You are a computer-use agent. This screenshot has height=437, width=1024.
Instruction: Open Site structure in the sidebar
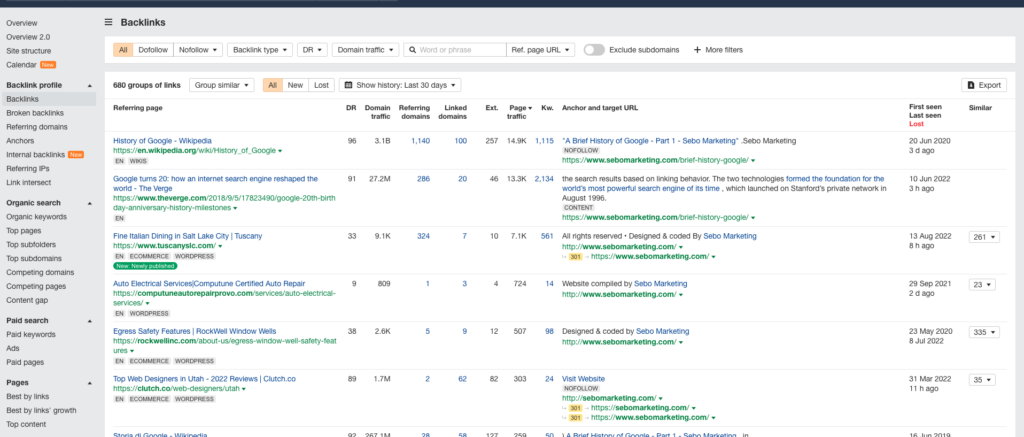point(29,51)
